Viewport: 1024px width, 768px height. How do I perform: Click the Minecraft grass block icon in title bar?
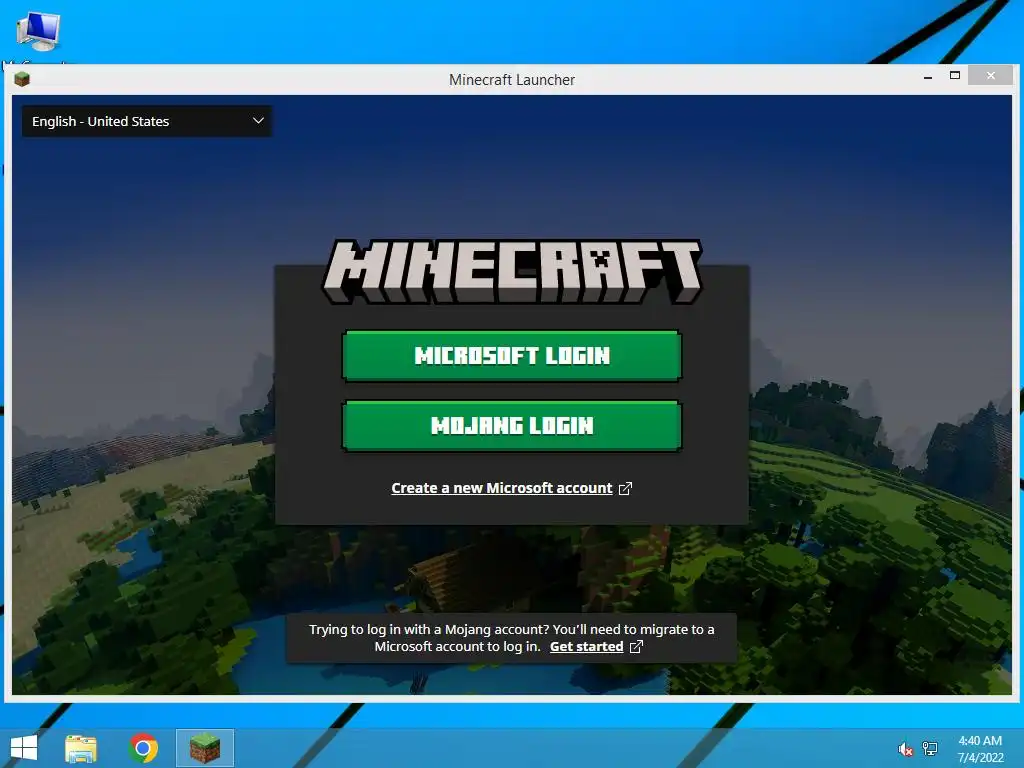pos(22,80)
